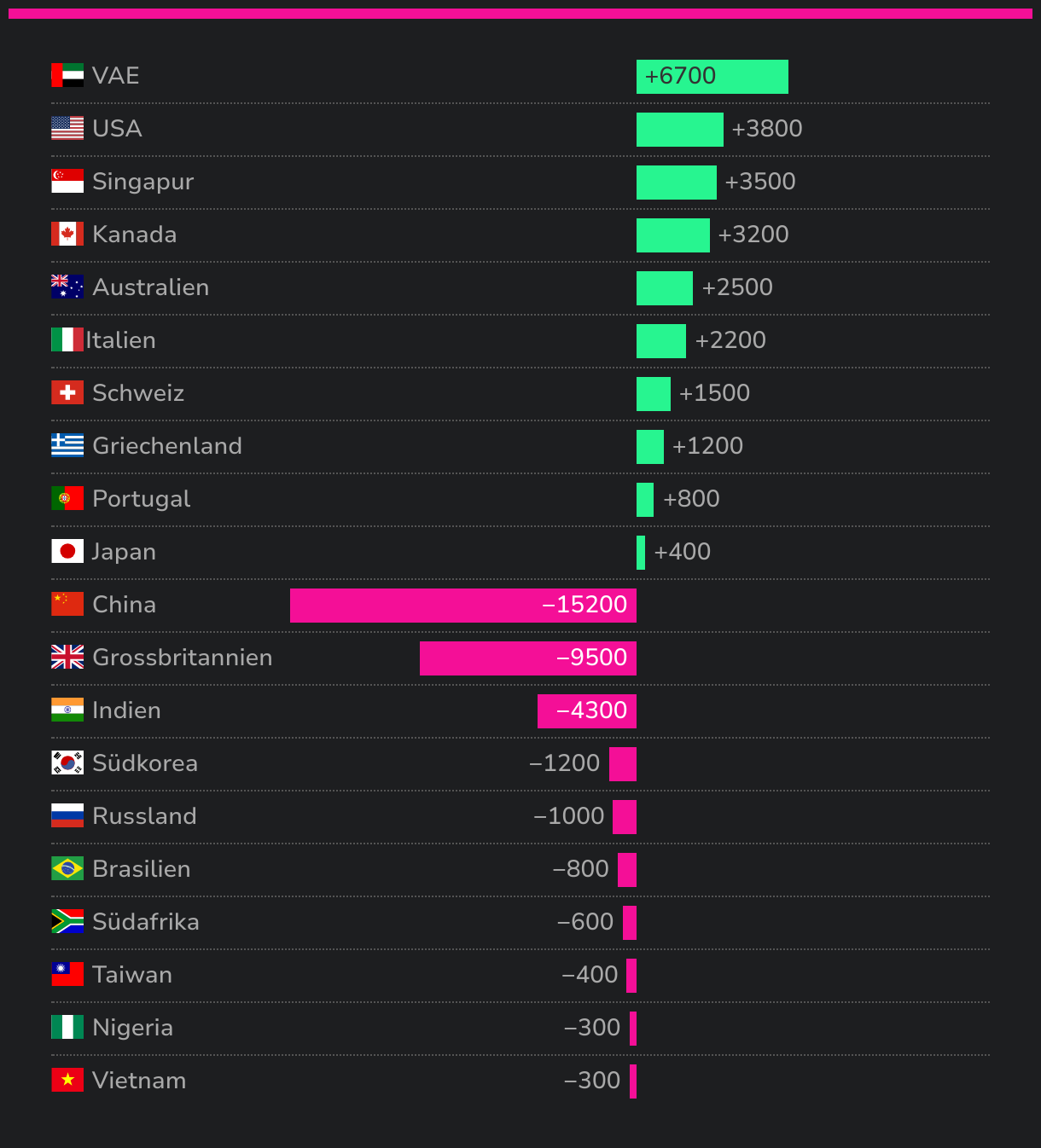This screenshot has width=1041, height=1148.
Task: Select the Portugal country label
Action: [142, 499]
